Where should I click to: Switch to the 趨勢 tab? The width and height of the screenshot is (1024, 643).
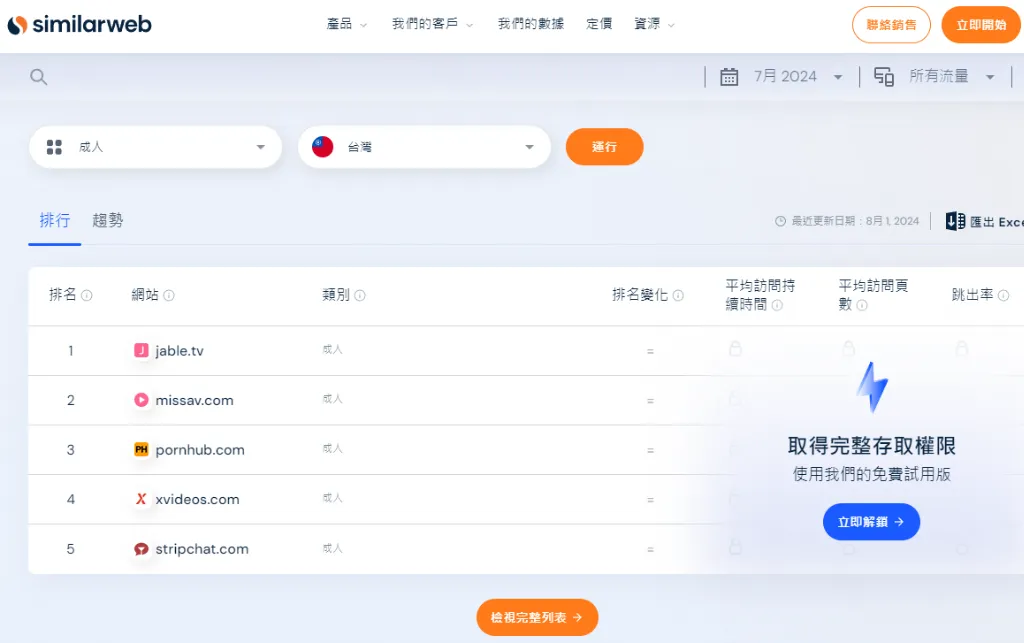pos(107,221)
